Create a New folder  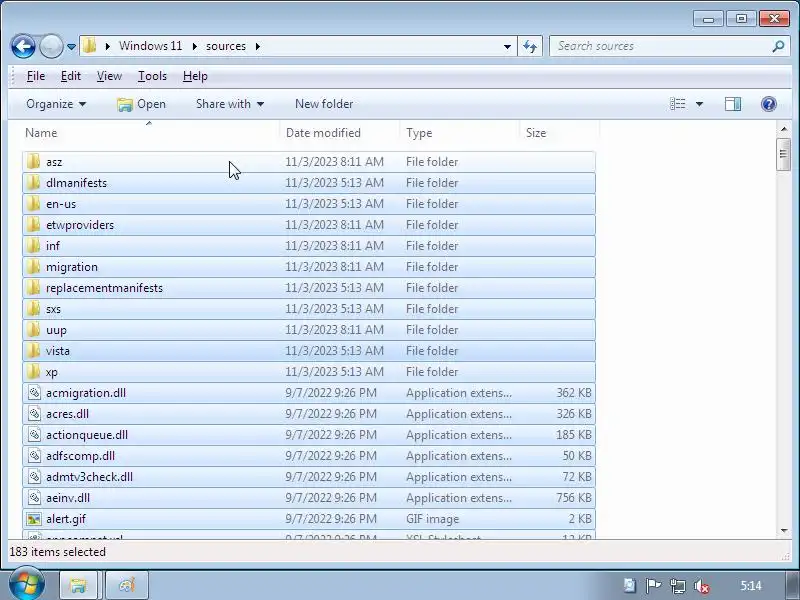tap(324, 104)
